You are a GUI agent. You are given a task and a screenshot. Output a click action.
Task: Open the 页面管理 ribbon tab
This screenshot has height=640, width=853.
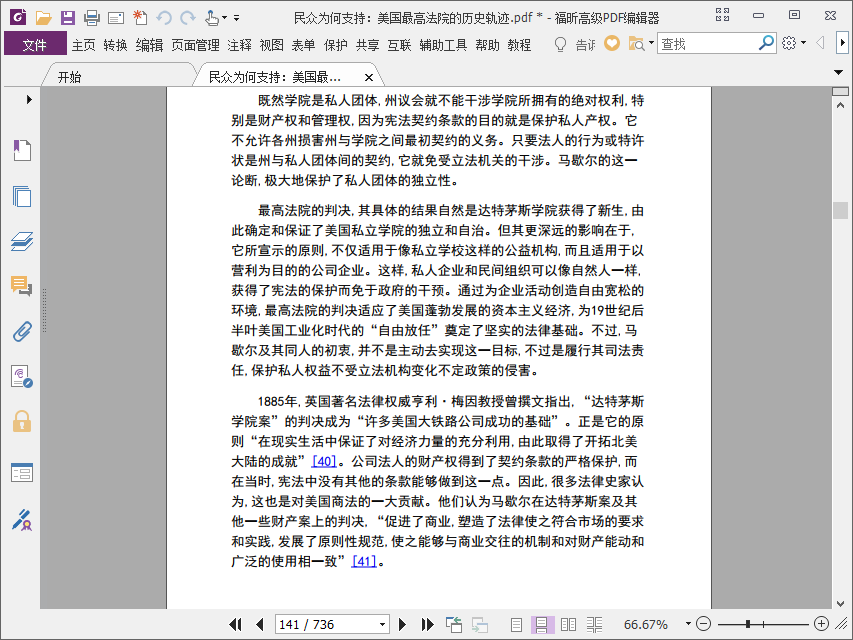195,45
